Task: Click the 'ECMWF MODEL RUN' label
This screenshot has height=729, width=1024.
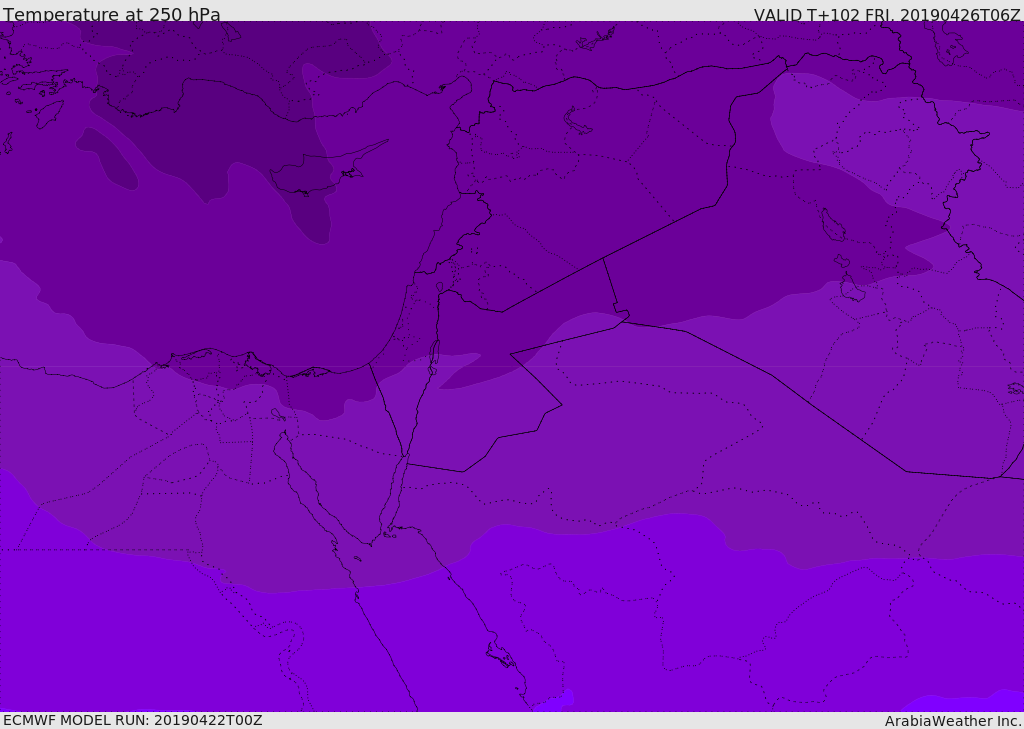Action: click(132, 720)
